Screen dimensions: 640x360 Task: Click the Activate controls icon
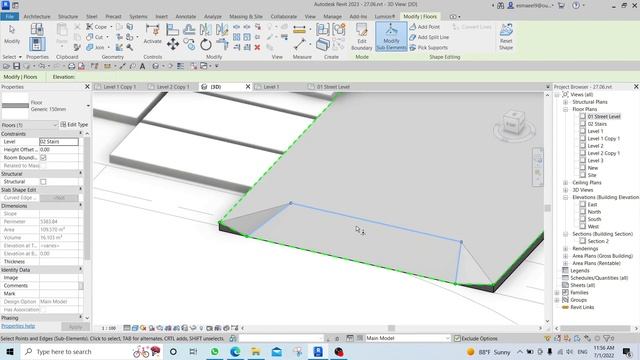pyautogui.click(x=152, y=34)
